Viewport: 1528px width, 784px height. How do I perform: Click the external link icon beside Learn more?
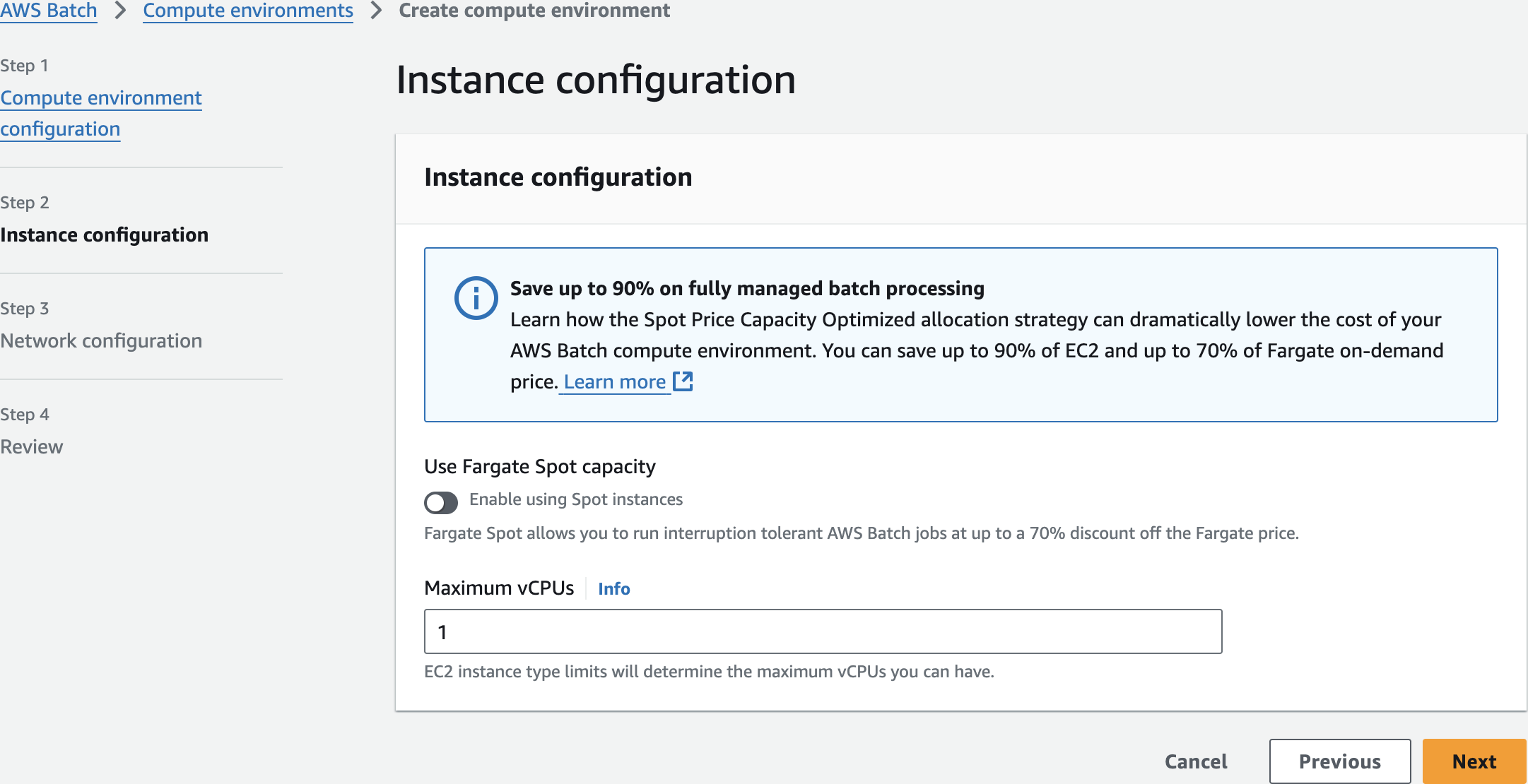[683, 381]
